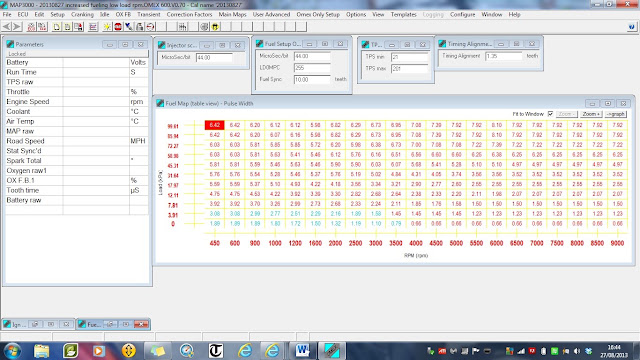This screenshot has width=640, height=360.
Task: Open the Templates menu
Action: pyautogui.click(x=404, y=14)
